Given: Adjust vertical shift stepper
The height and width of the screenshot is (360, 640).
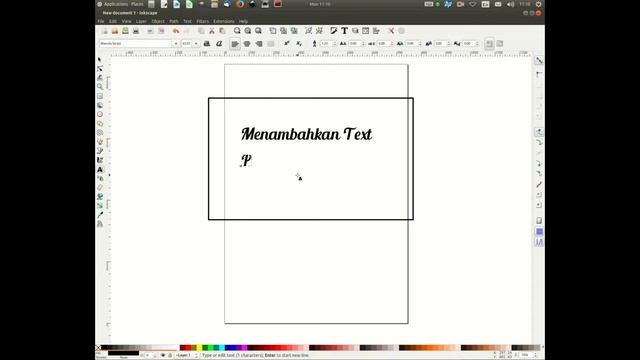Looking at the screenshot, I should 449,44.
